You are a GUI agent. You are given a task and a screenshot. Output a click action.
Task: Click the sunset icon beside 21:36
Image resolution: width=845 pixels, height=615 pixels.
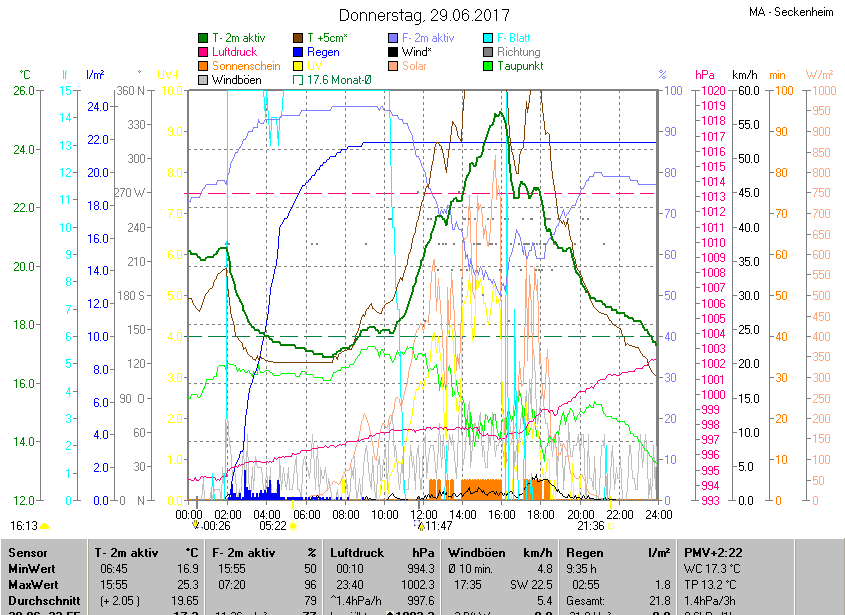[611, 526]
